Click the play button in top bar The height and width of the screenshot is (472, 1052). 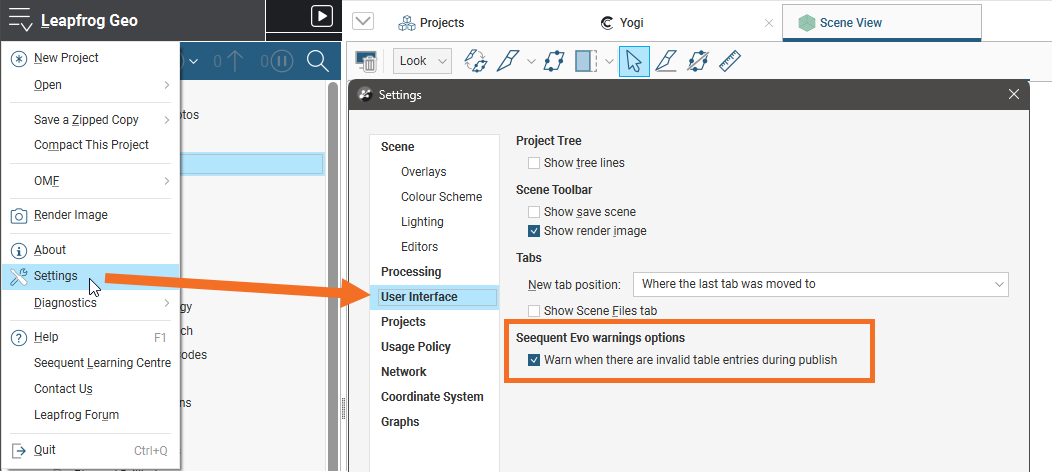[321, 16]
